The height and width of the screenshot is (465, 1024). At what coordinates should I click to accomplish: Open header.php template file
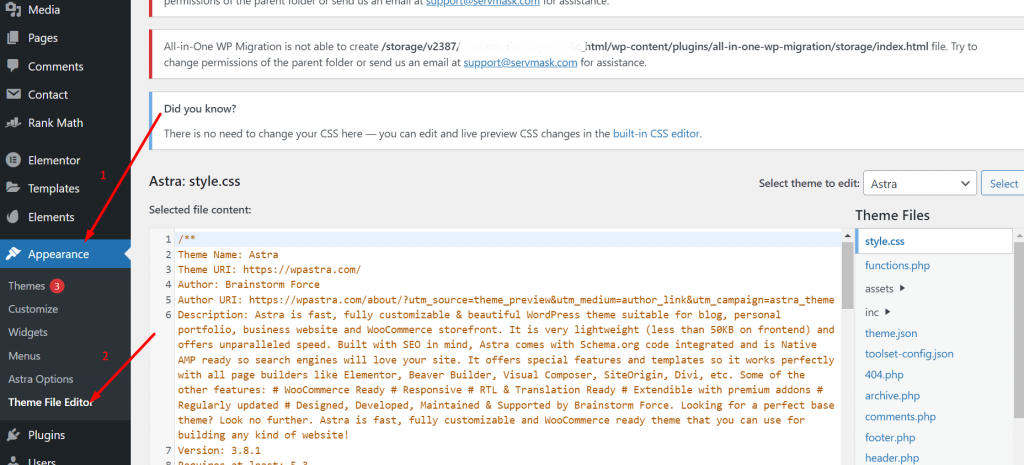click(x=892, y=458)
